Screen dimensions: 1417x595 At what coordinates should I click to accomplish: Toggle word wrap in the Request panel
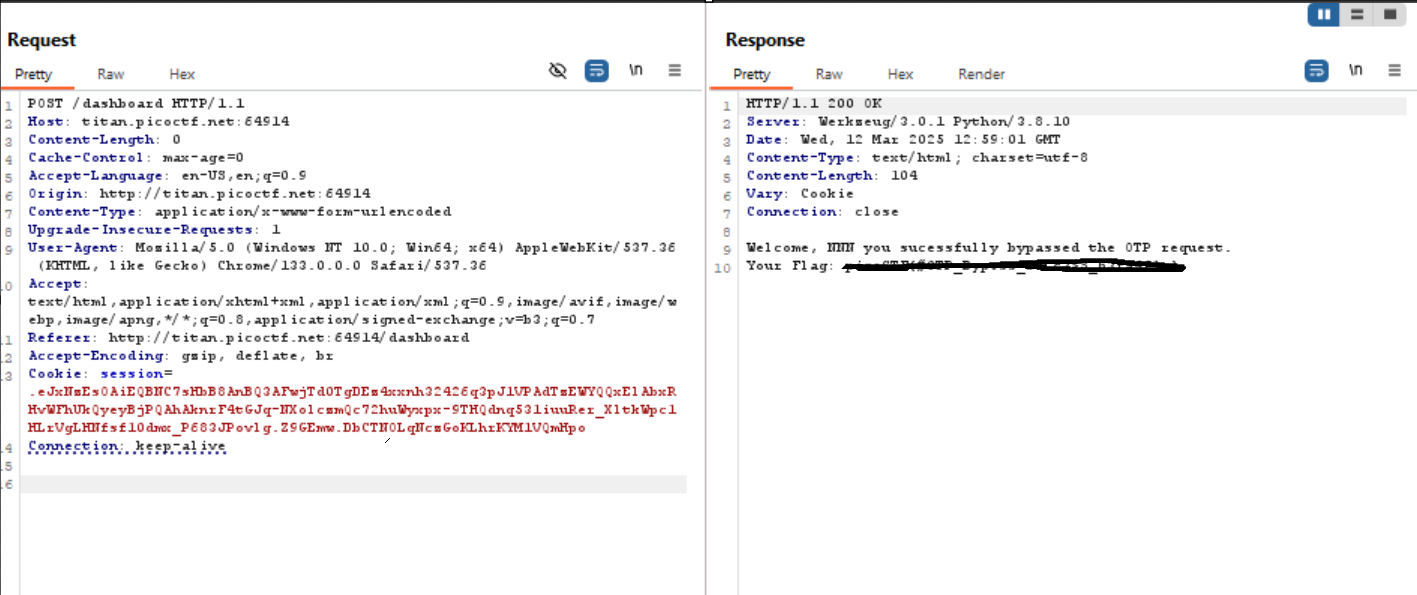[596, 70]
